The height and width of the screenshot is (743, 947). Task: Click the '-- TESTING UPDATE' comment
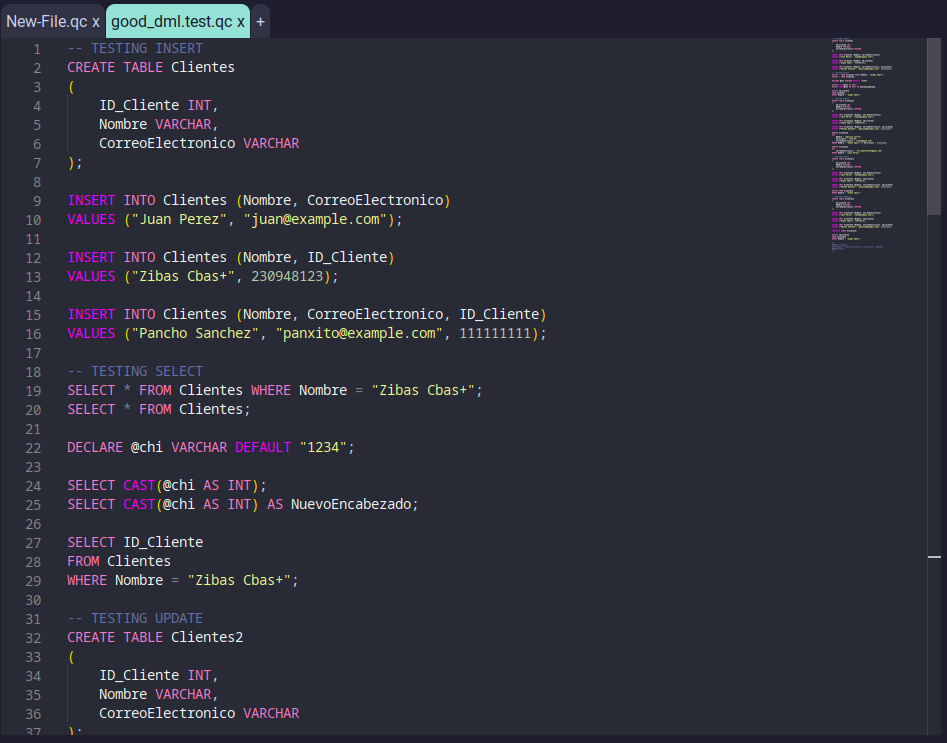pyautogui.click(x=135, y=618)
